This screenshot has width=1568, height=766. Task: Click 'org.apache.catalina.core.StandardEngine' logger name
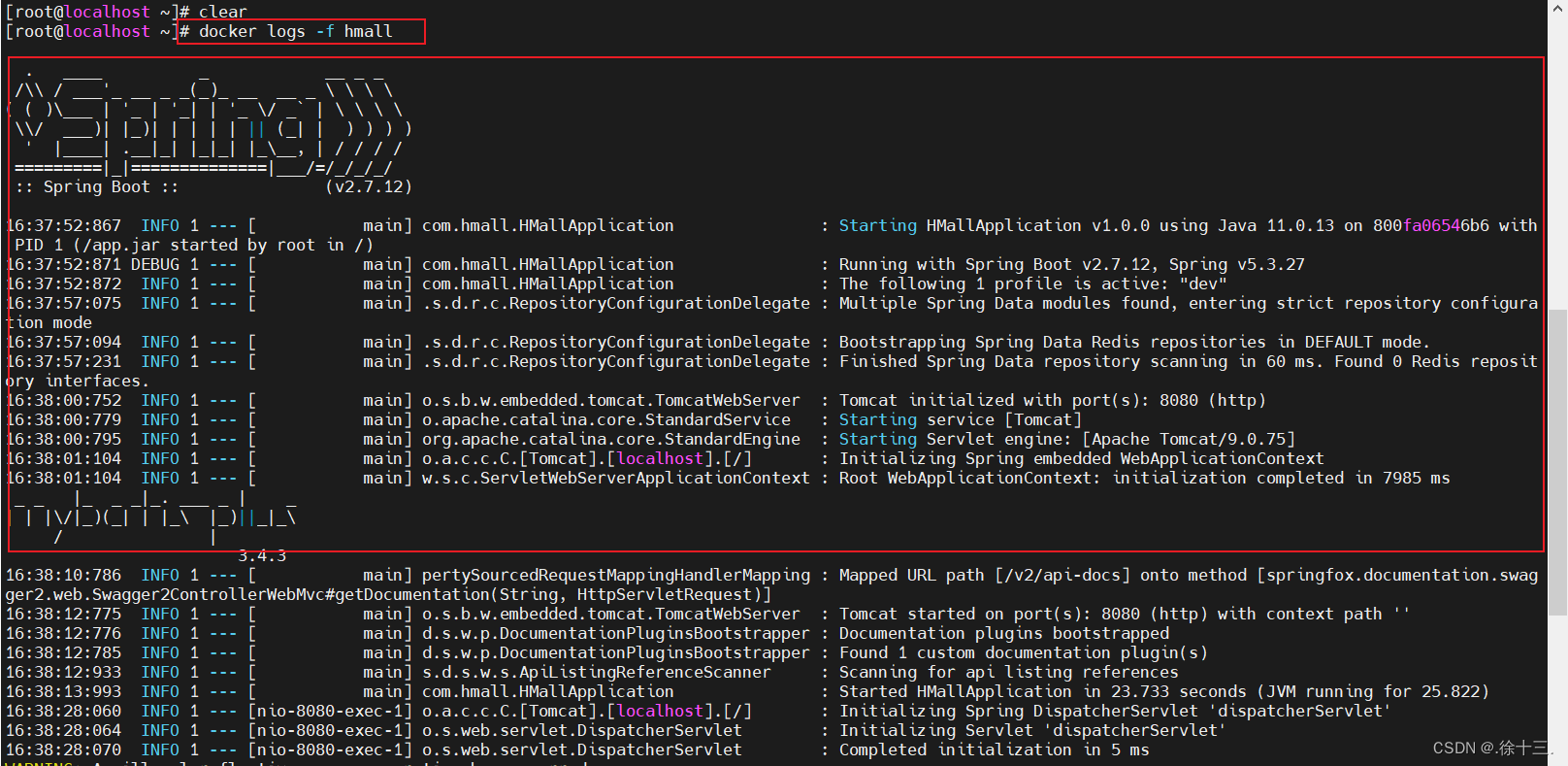click(x=611, y=439)
